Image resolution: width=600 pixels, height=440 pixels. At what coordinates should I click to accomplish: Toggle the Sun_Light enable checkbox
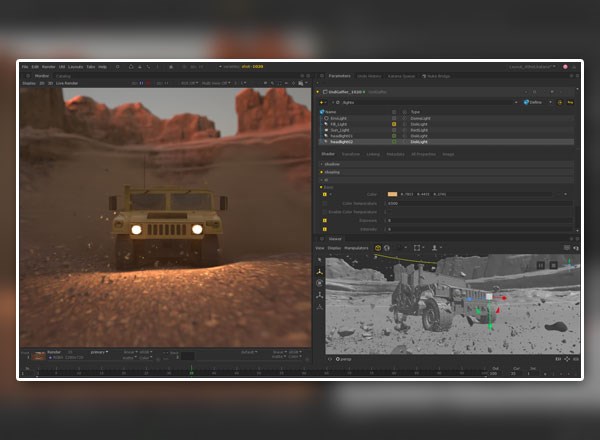click(393, 129)
